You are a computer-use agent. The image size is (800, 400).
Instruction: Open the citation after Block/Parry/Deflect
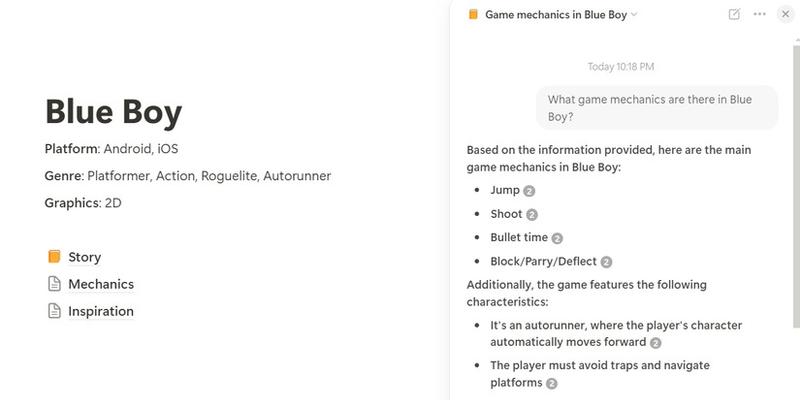click(606, 262)
